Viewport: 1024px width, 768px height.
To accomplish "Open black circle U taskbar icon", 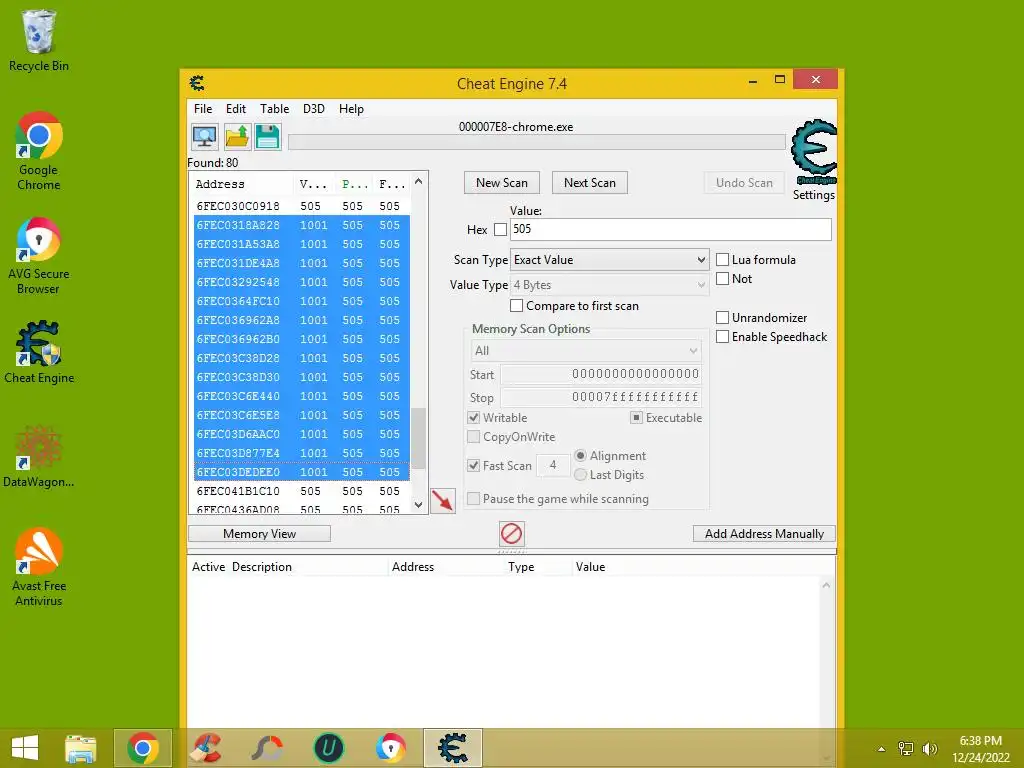I will click(328, 748).
